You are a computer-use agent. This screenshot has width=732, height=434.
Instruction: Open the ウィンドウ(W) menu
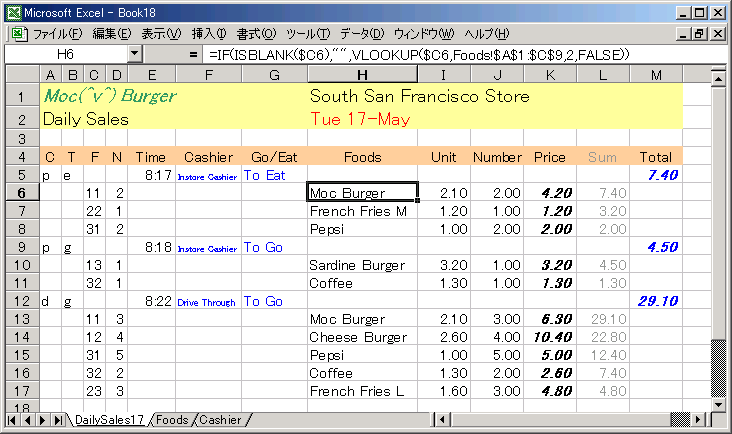[424, 34]
